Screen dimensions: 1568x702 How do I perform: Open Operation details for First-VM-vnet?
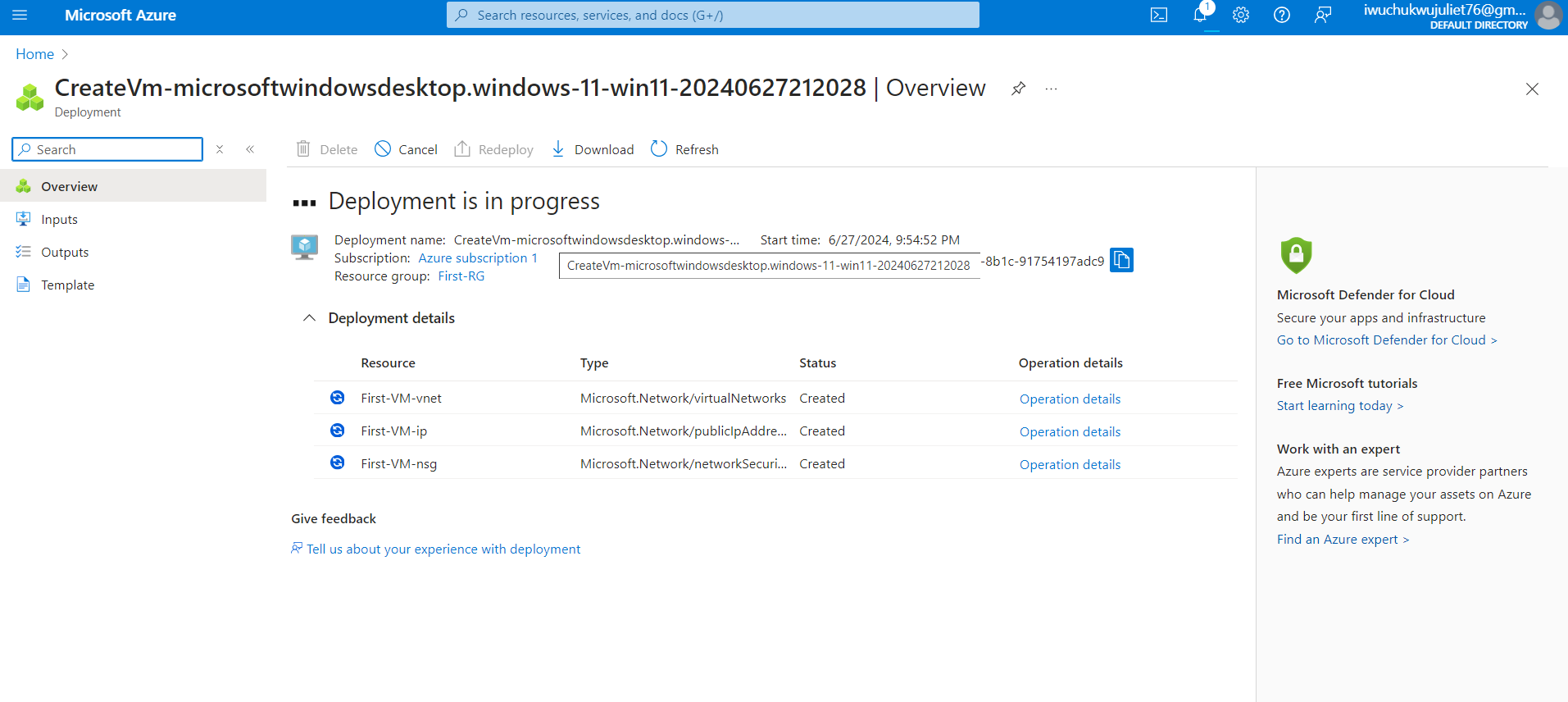[1070, 399]
